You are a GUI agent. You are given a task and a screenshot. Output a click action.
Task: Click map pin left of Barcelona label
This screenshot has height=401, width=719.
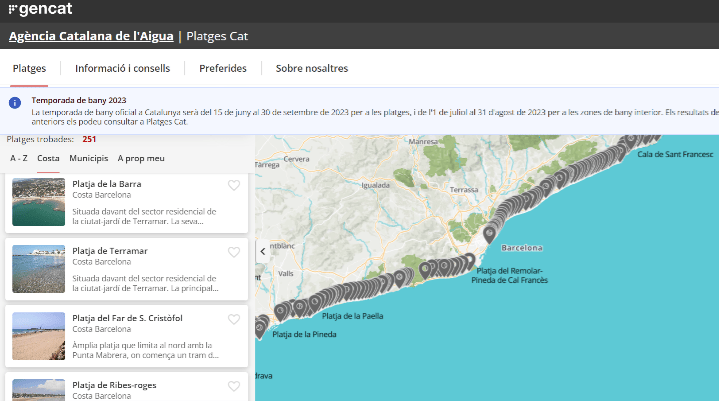[x=489, y=235]
